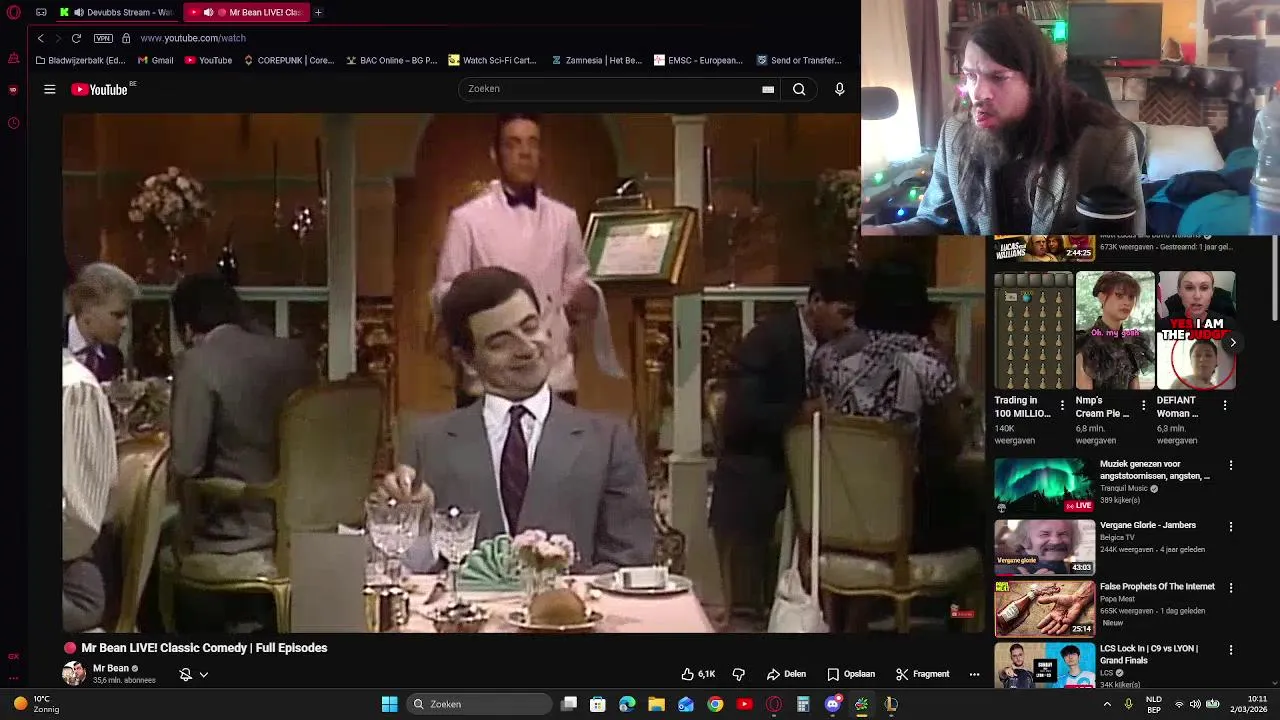
Task: Click the browser back arrow
Action: point(41,38)
